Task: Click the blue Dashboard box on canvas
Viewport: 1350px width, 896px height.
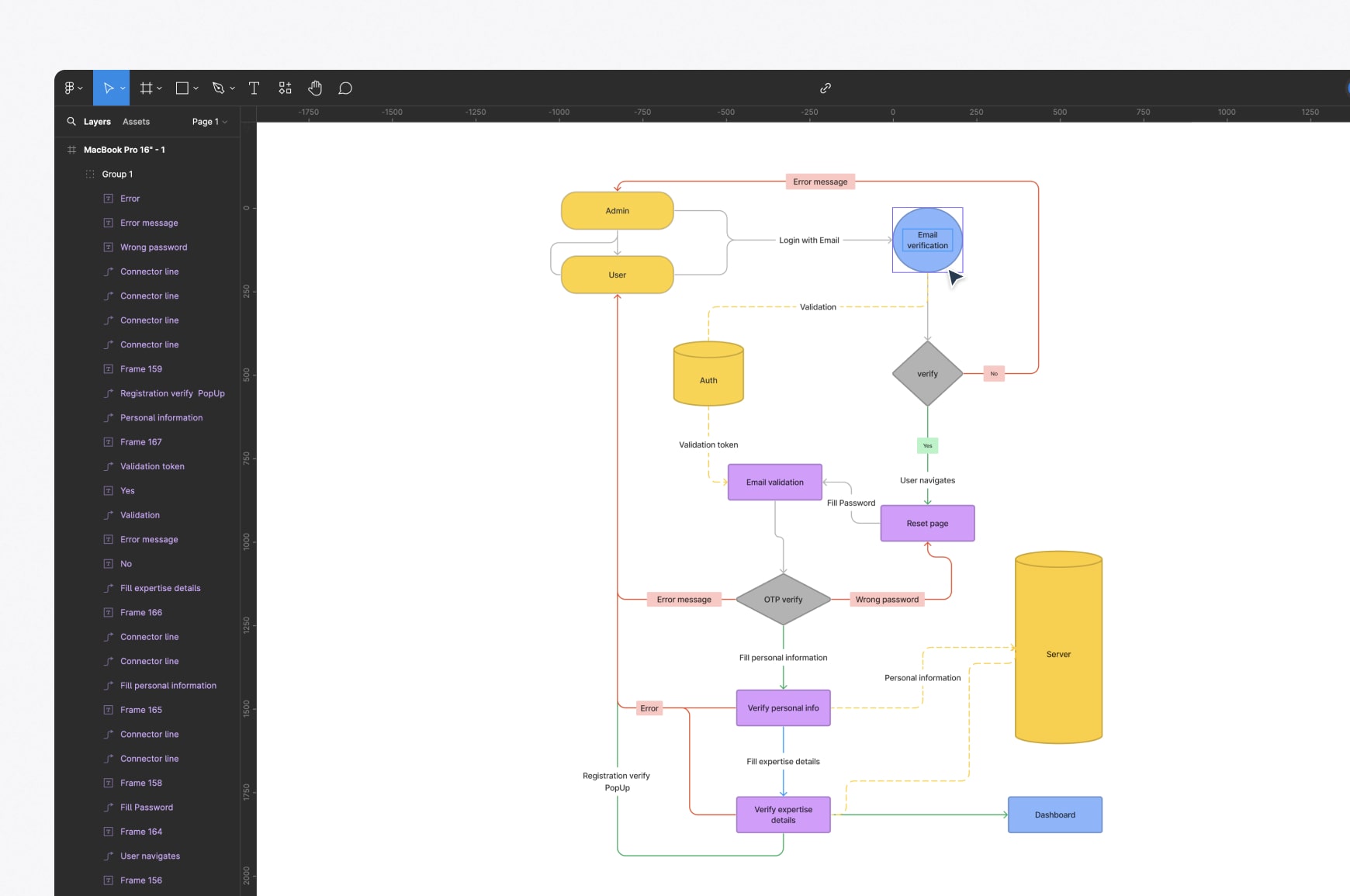Action: (1054, 815)
